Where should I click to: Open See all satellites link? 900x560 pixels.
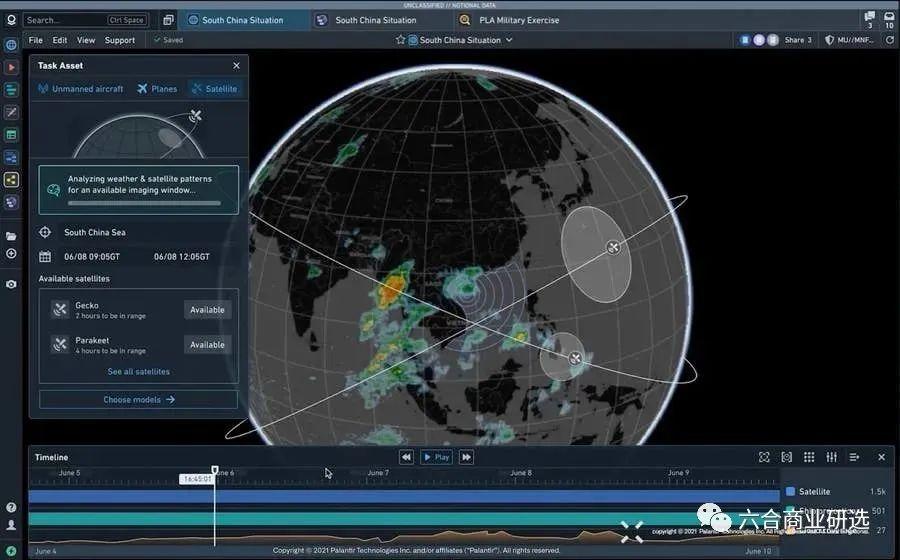coord(138,372)
